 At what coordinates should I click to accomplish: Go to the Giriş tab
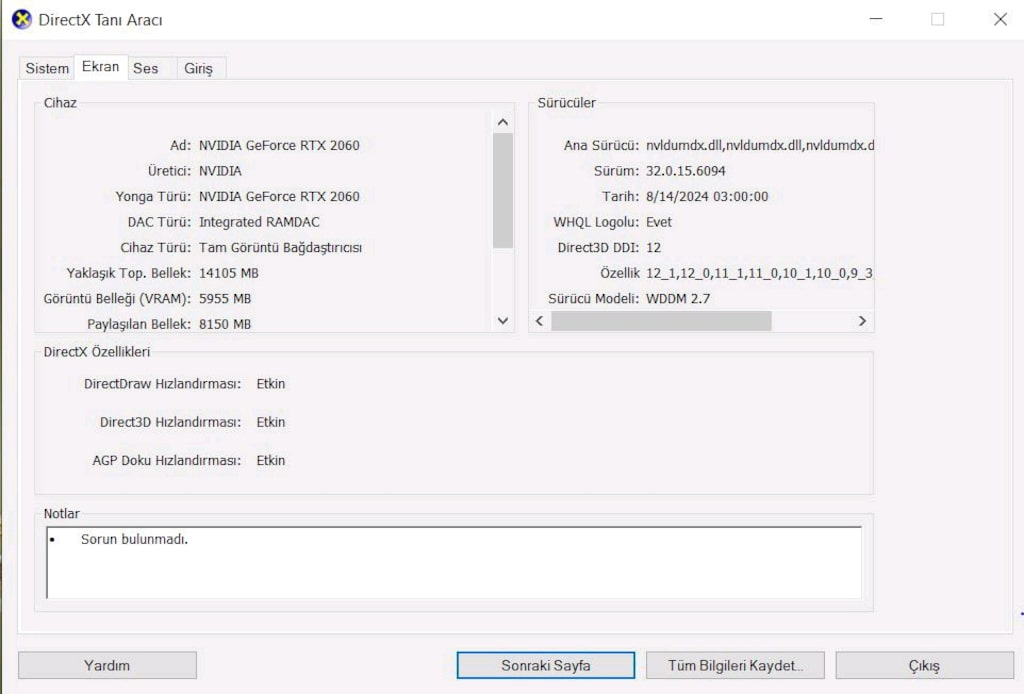click(199, 68)
